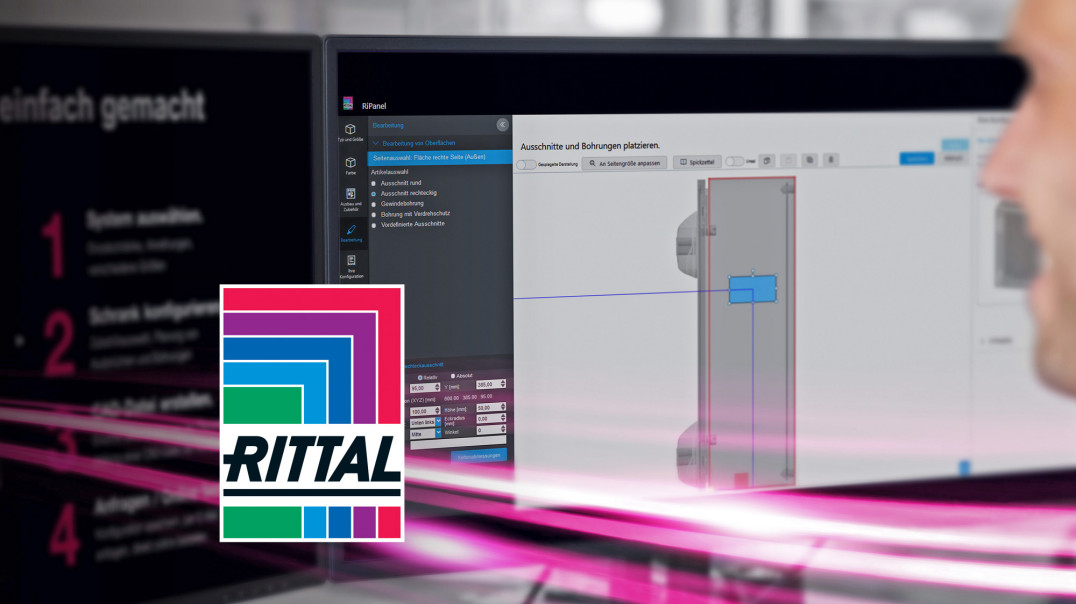Viewport: 1076px width, 604px height.
Task: Click the blue save button in viewport toolbar
Action: (x=917, y=158)
